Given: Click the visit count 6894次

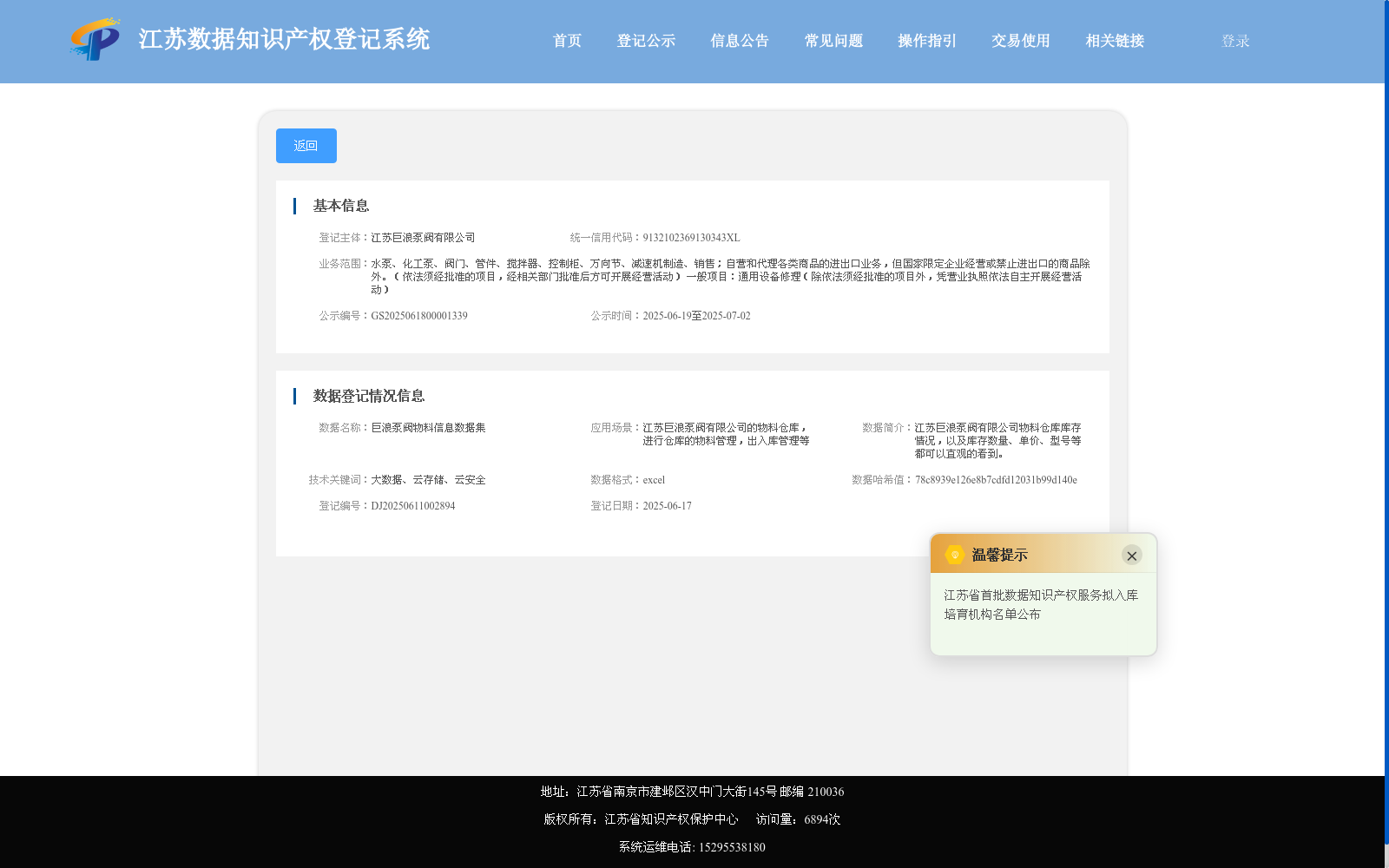Looking at the screenshot, I should pos(822,819).
